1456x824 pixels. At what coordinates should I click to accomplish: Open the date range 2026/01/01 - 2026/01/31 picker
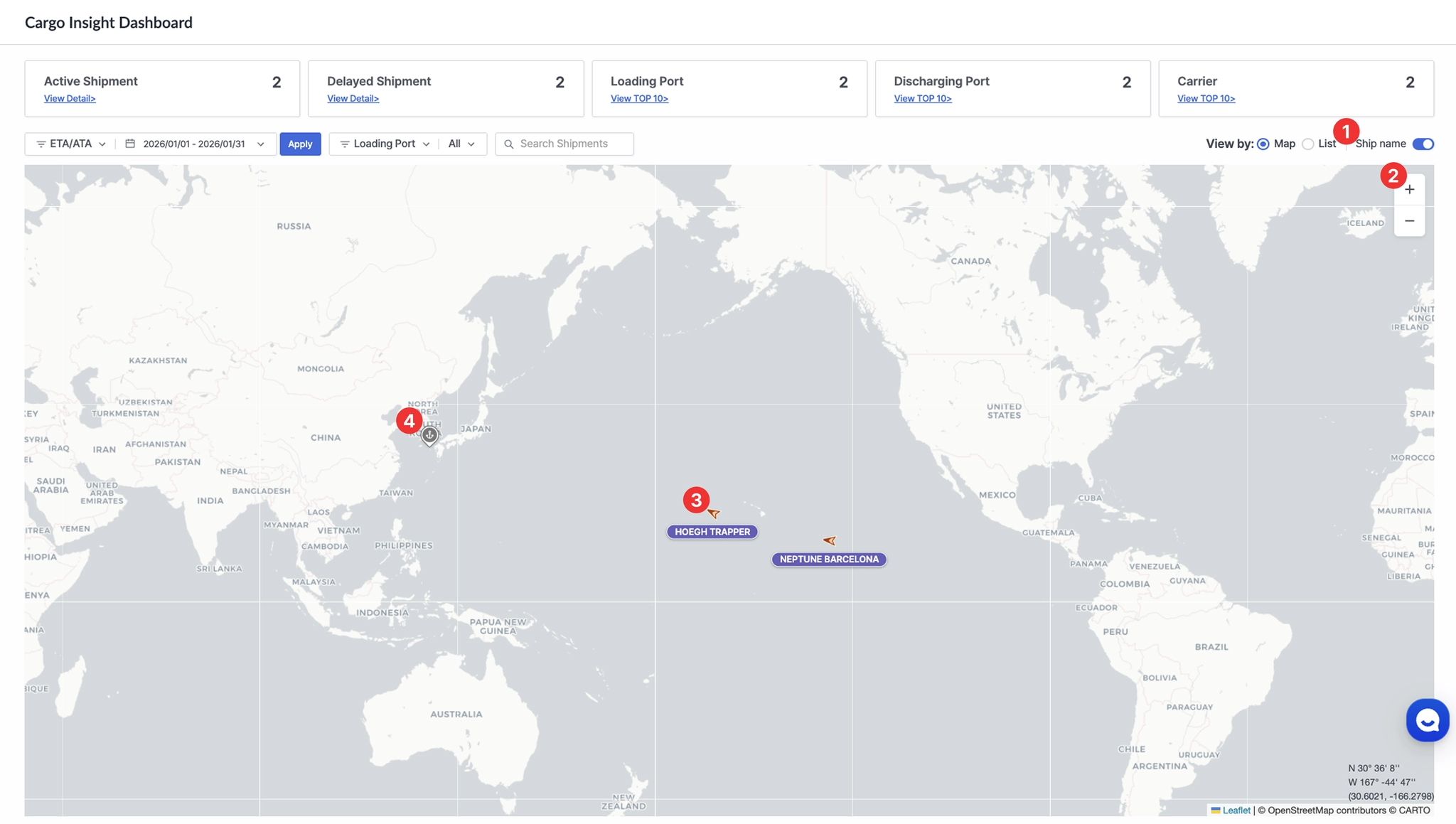click(194, 144)
